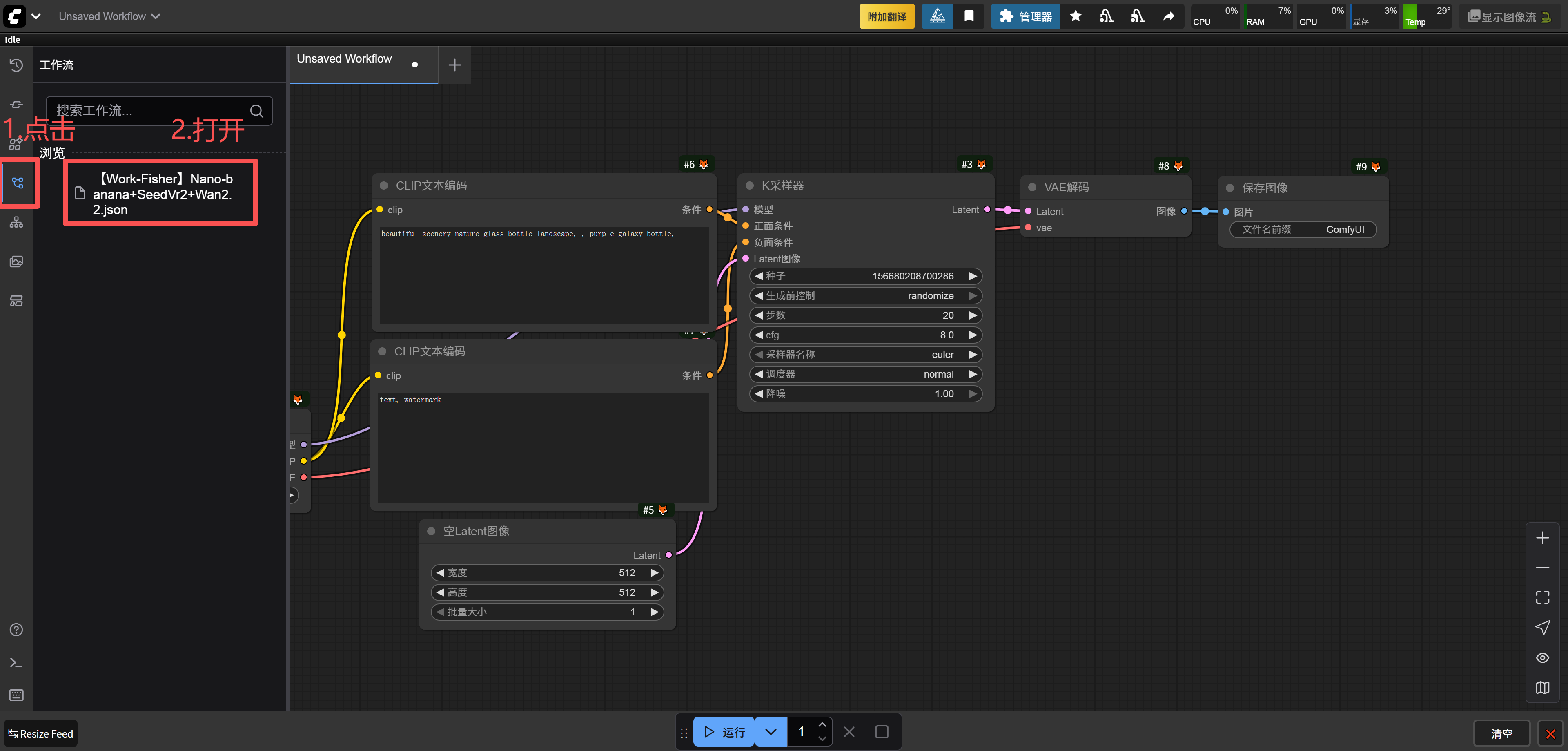Collapse CLIP node with text, watermark prompt
Screen dimensions: 1568x751
tap(382, 351)
